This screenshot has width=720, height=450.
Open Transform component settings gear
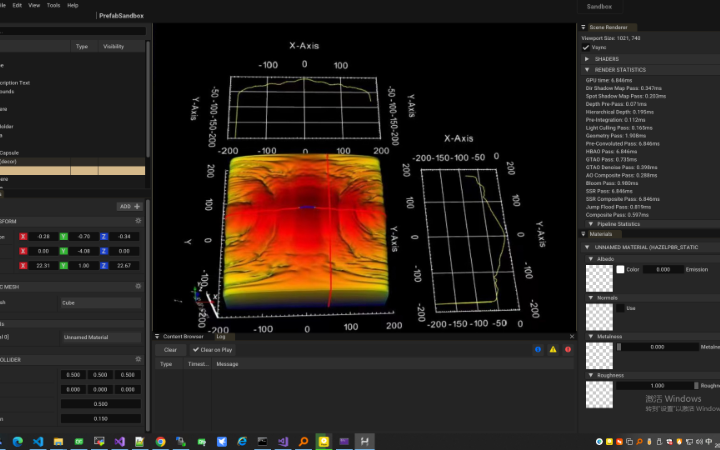(x=138, y=221)
